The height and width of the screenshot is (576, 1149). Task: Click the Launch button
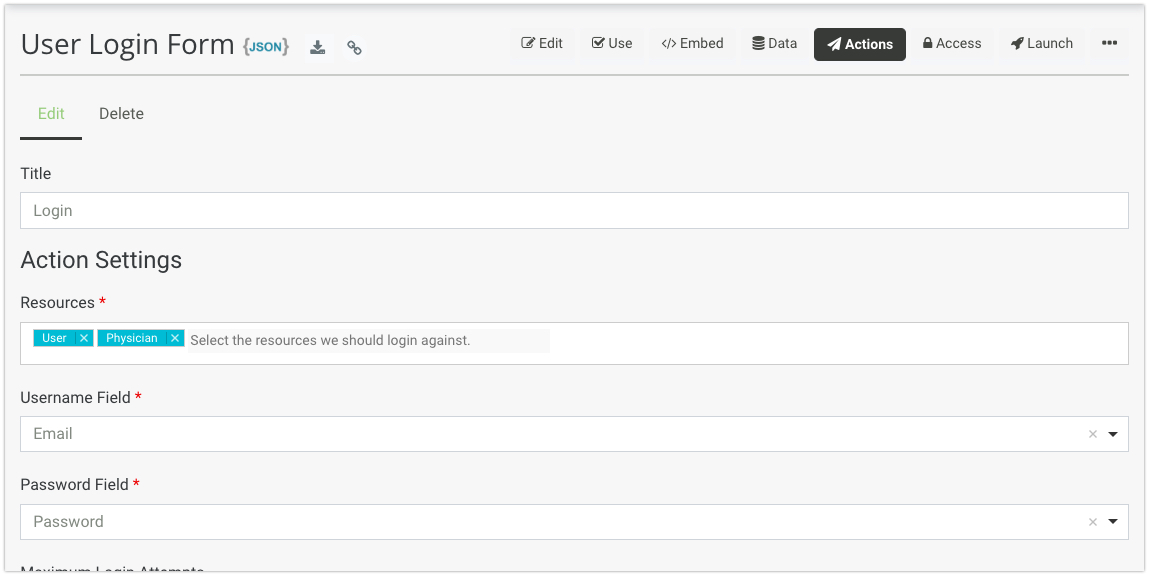[1041, 44]
